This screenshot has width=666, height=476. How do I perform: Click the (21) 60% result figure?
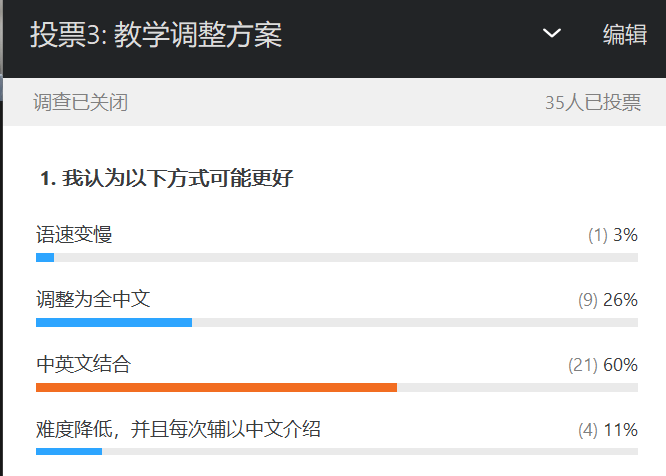[602, 364]
